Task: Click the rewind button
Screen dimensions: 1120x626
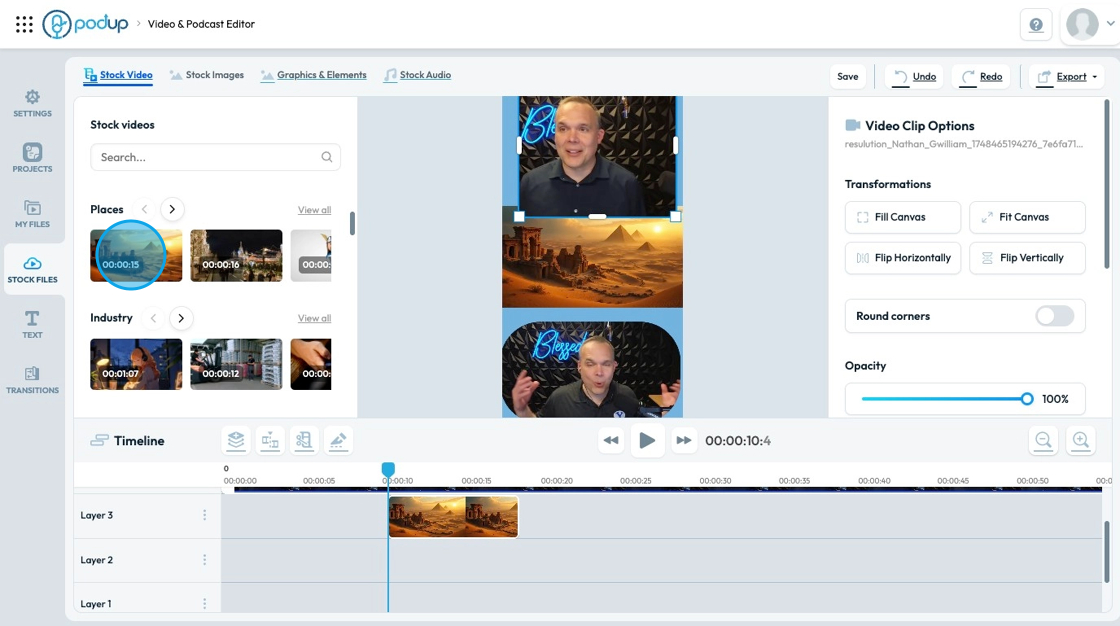Action: coord(611,440)
